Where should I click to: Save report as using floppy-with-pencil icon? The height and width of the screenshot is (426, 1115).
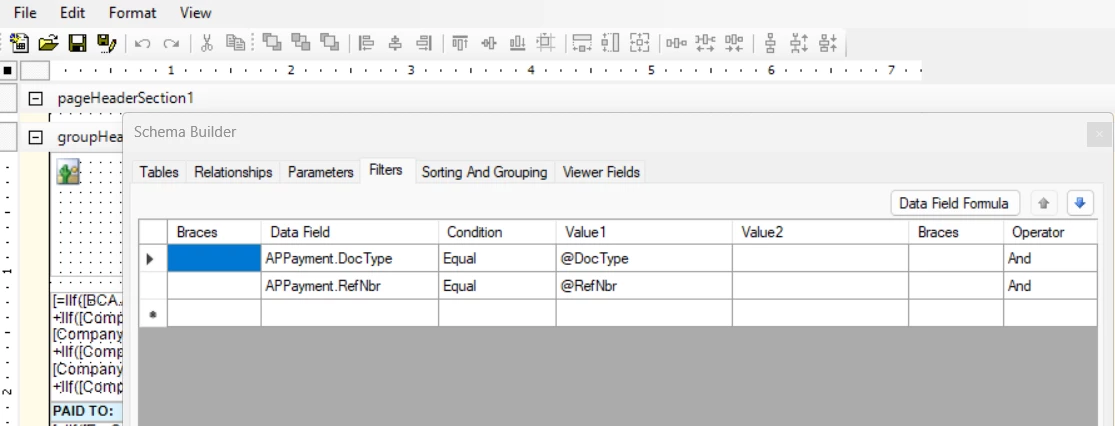click(106, 43)
